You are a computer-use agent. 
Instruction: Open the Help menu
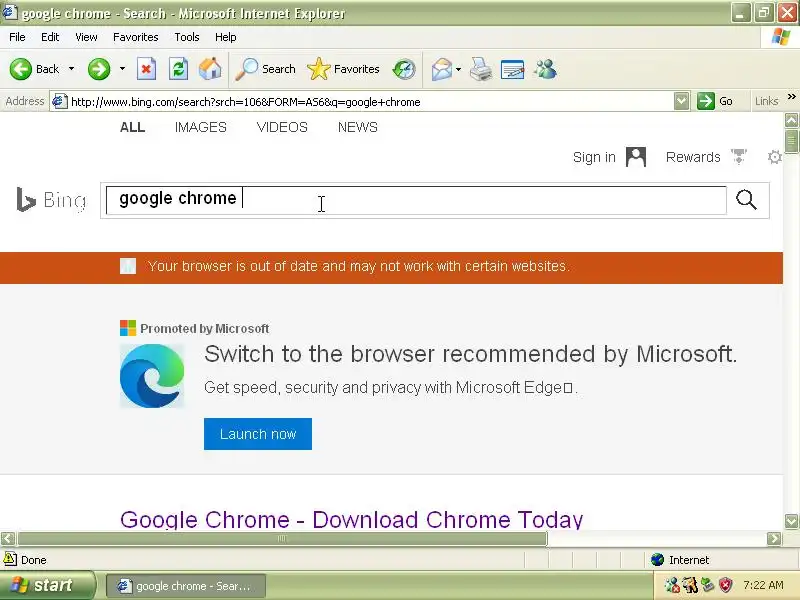[x=226, y=37]
